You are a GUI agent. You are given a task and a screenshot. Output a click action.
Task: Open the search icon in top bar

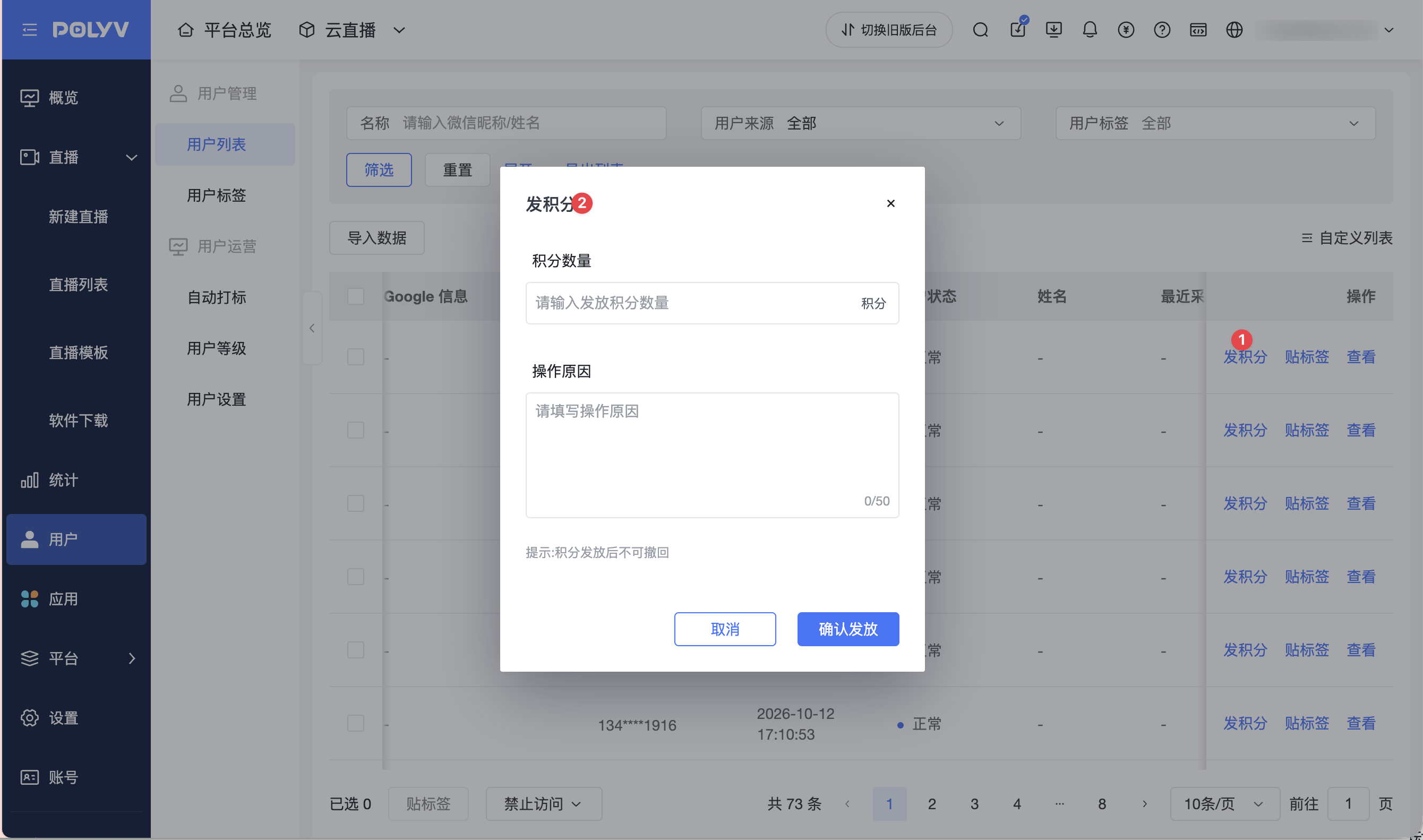[x=980, y=29]
